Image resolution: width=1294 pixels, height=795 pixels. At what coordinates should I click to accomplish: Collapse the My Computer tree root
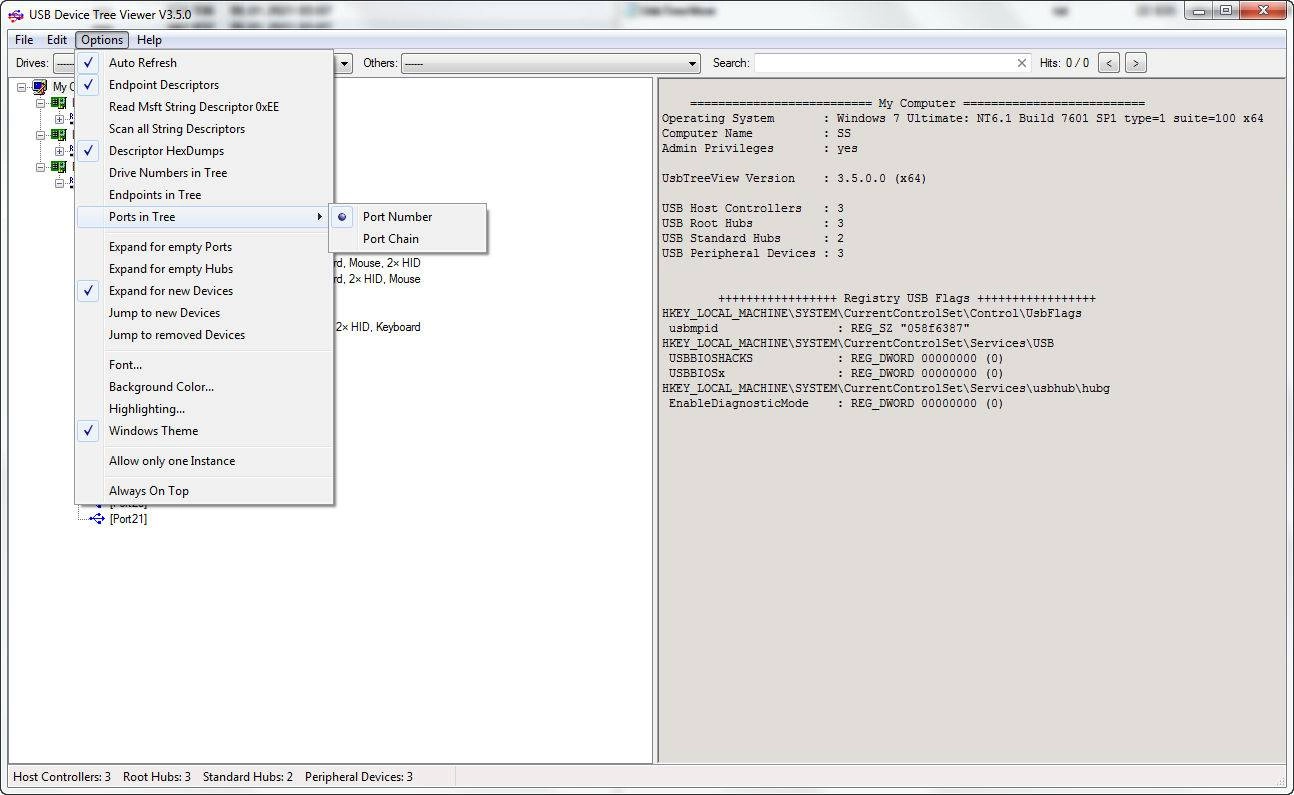click(x=22, y=87)
